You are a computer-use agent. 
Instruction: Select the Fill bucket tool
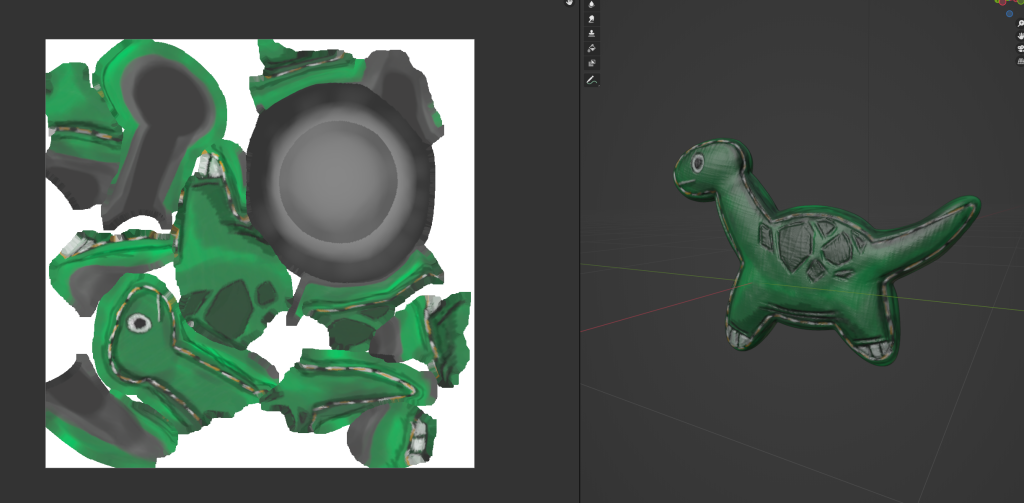click(x=591, y=48)
